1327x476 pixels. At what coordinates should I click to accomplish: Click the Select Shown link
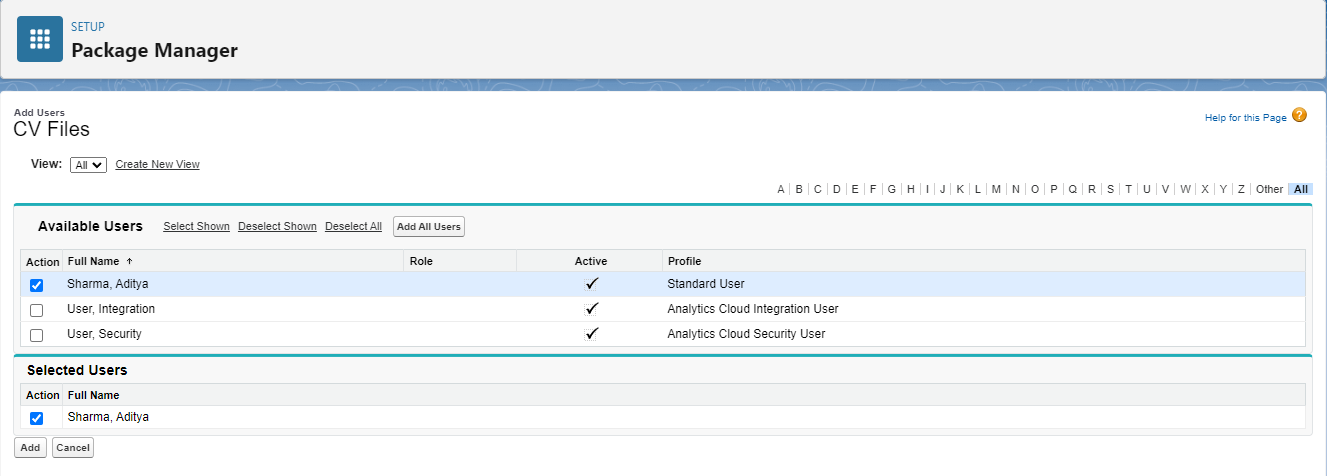pos(197,226)
